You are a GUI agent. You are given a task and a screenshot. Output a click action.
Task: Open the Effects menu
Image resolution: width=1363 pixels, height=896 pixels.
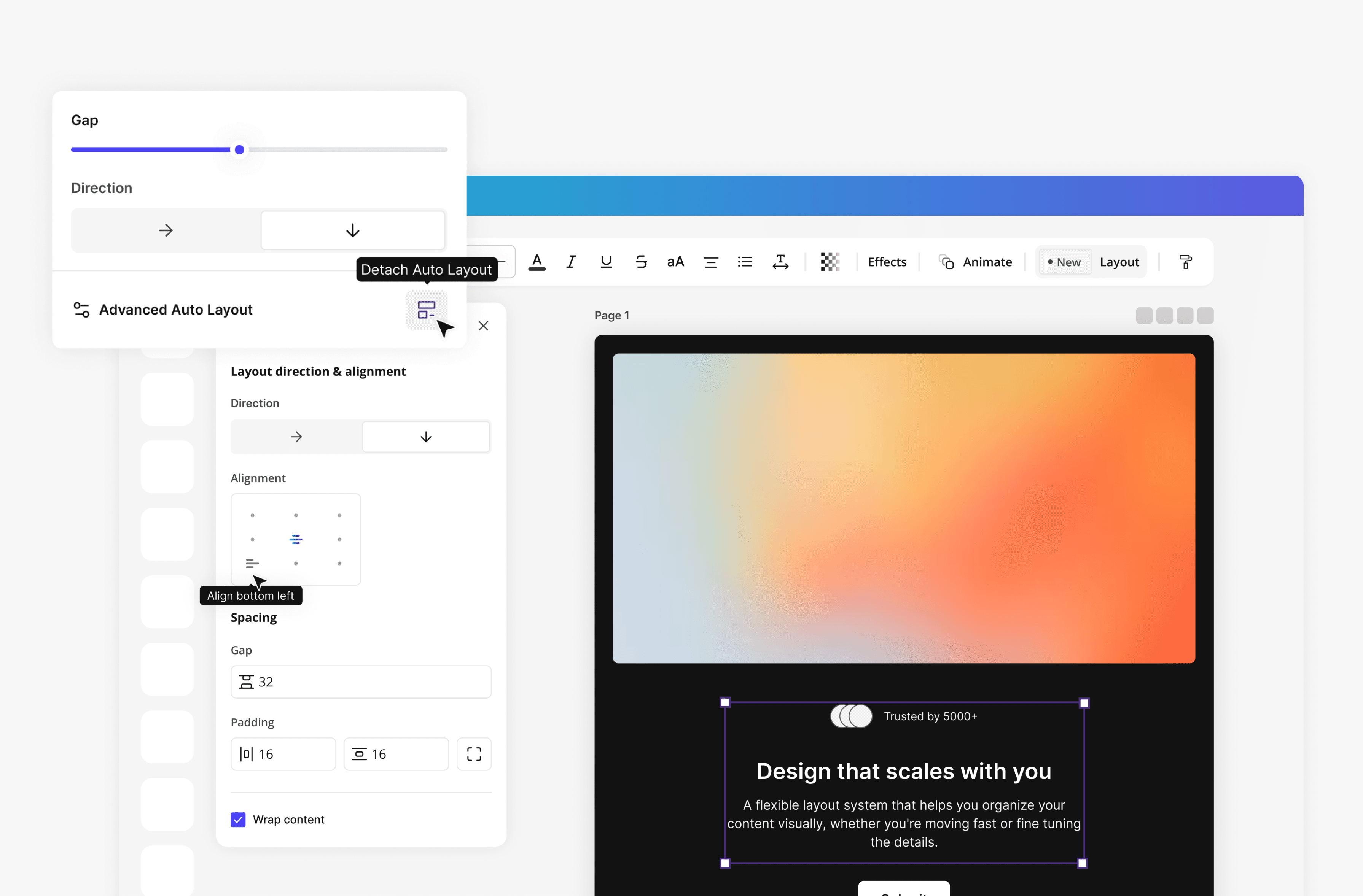pos(887,262)
